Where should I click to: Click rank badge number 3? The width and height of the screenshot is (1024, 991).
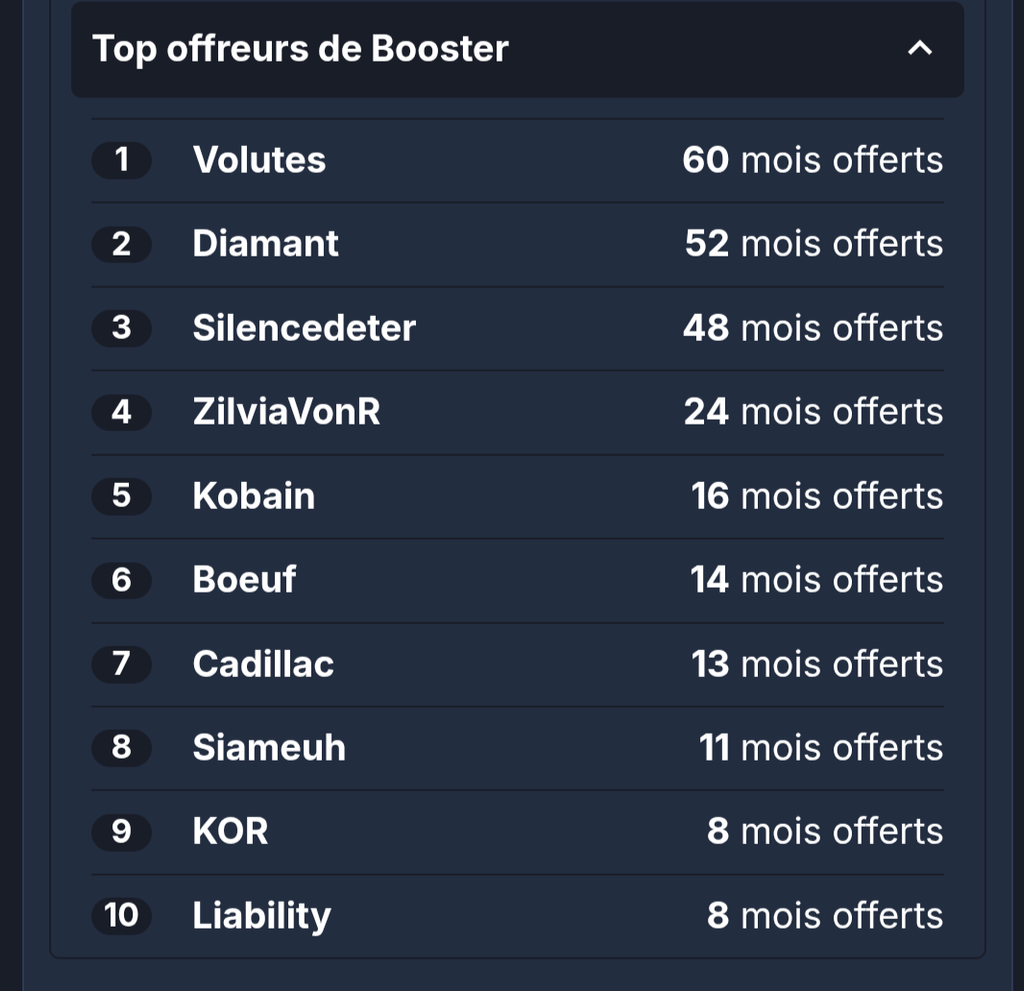[x=121, y=328]
